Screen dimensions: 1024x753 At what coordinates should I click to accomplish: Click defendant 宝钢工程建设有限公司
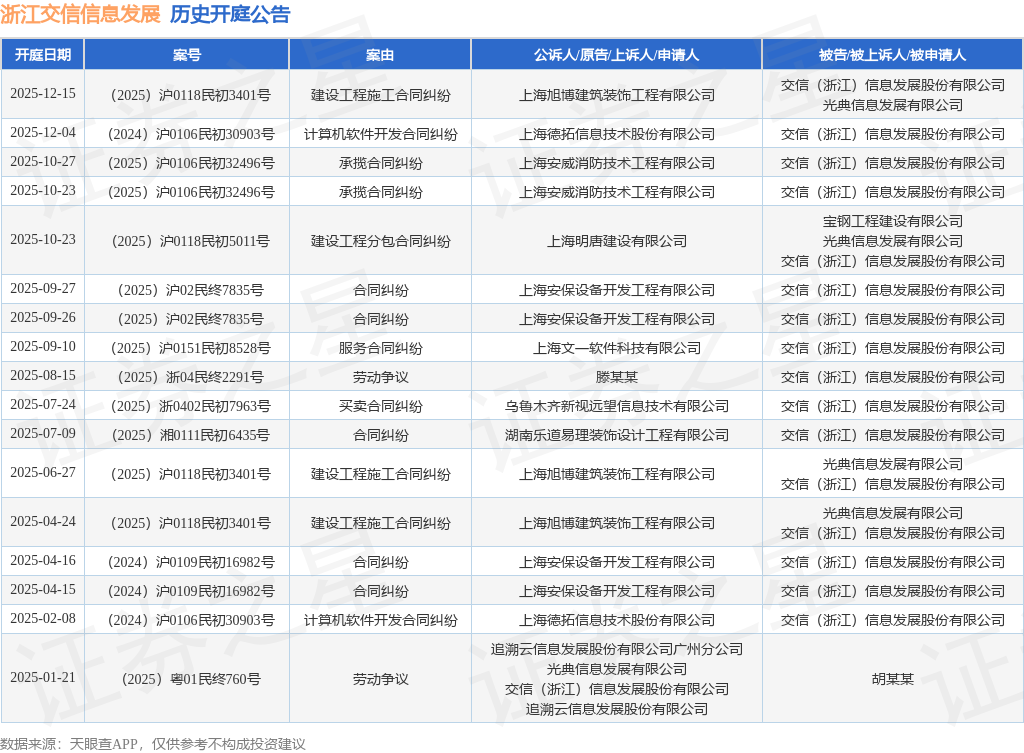[892, 221]
